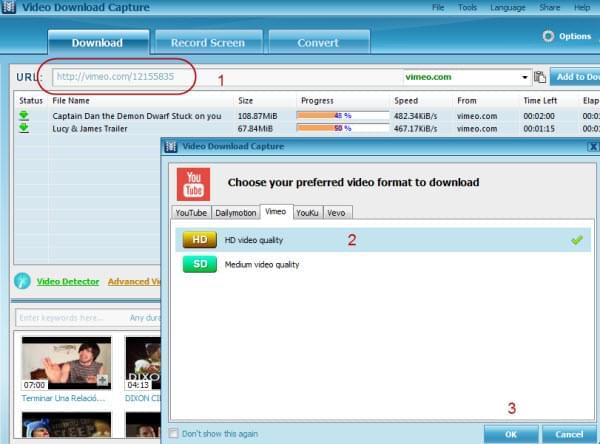Image resolution: width=600 pixels, height=444 pixels.
Task: Click the 108.87MiB size cell
Action: pyautogui.click(x=258, y=116)
